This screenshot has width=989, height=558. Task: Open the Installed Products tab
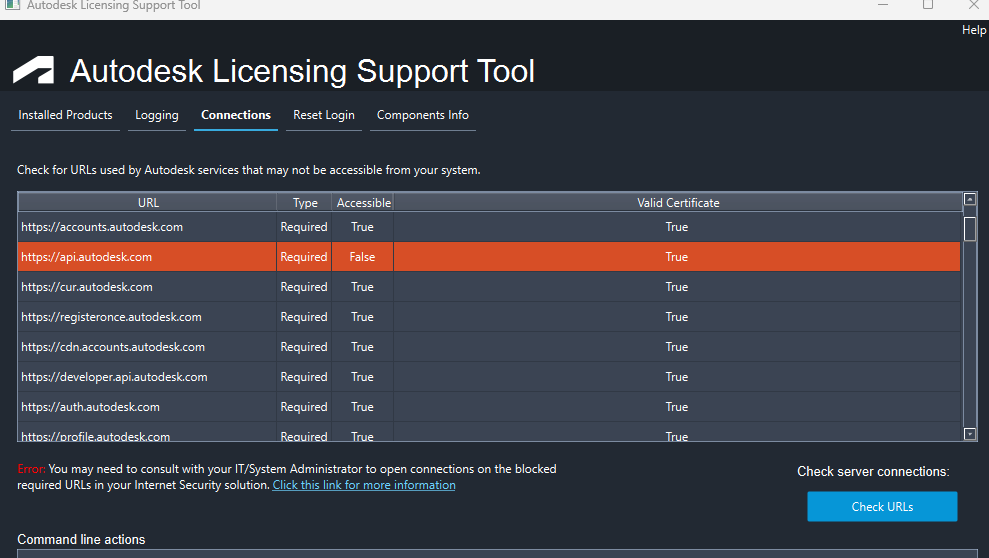pos(65,115)
